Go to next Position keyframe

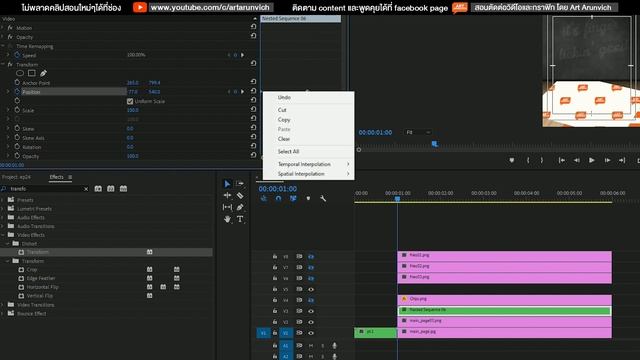coord(242,91)
